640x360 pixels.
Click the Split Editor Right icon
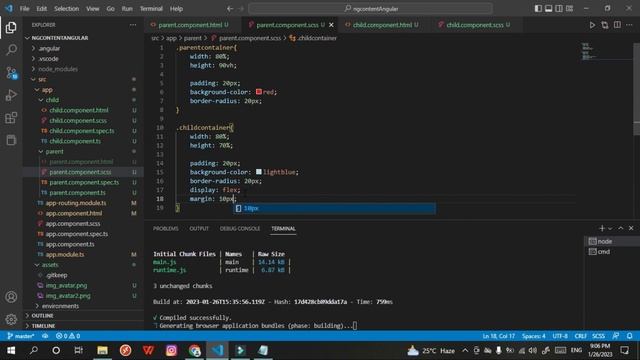click(617, 25)
